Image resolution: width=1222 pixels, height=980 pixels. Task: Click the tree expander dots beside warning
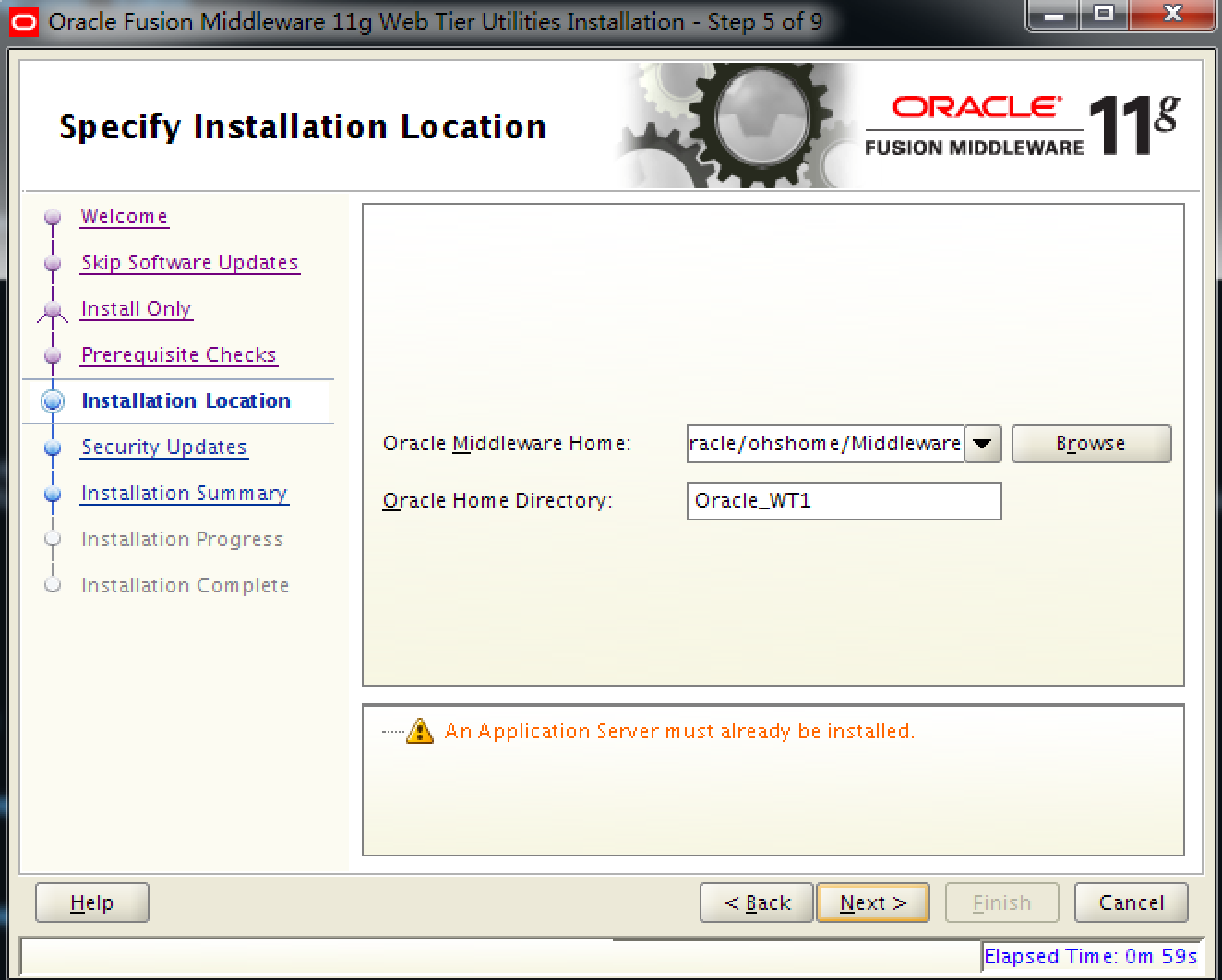coord(393,732)
